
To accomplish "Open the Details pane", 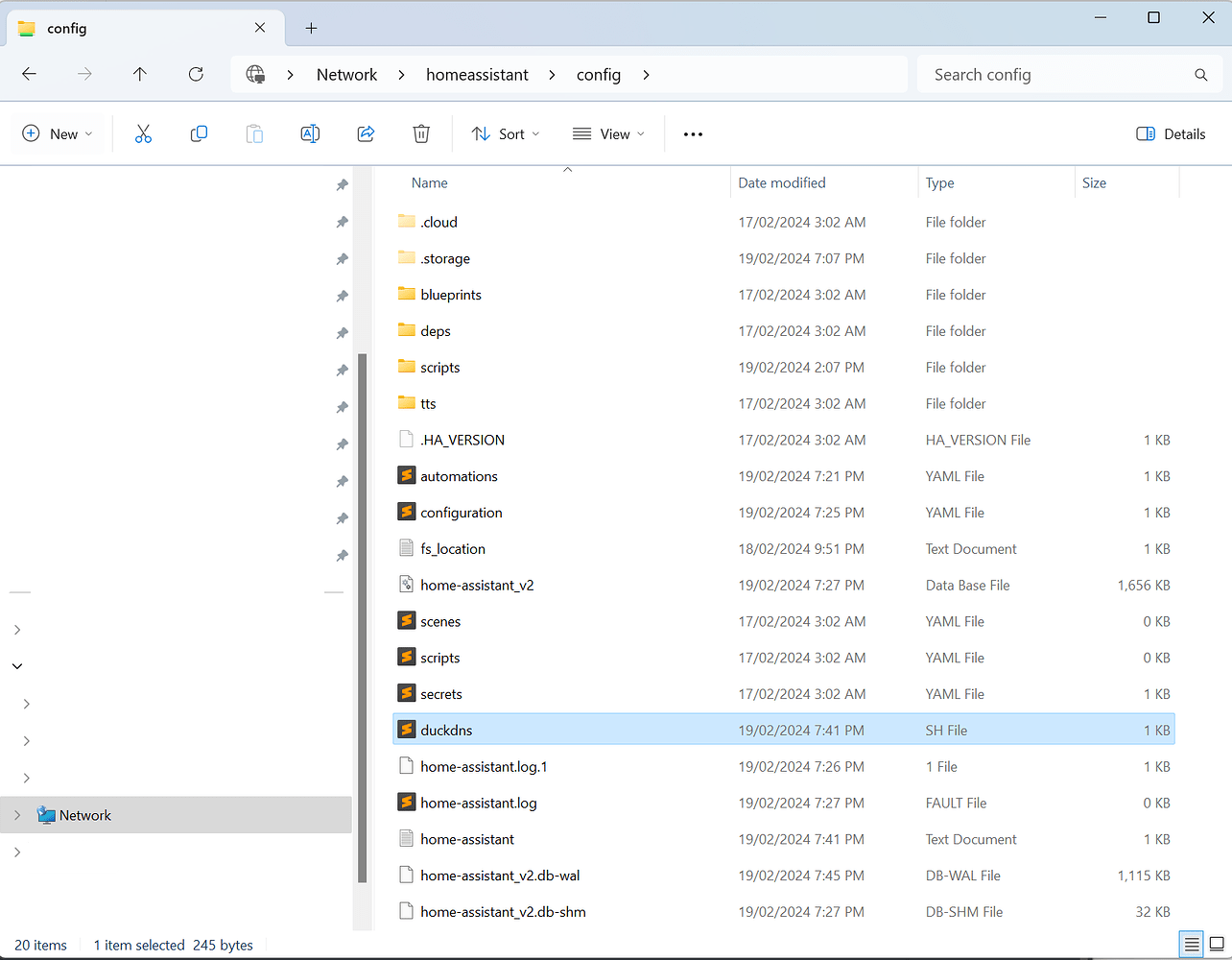I will pos(1170,133).
